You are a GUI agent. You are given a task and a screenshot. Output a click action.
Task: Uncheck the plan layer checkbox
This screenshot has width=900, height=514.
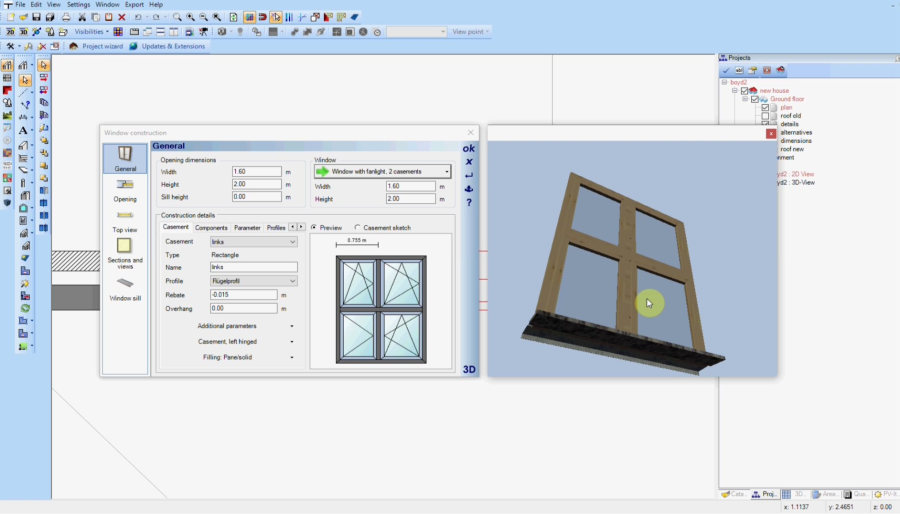point(765,108)
